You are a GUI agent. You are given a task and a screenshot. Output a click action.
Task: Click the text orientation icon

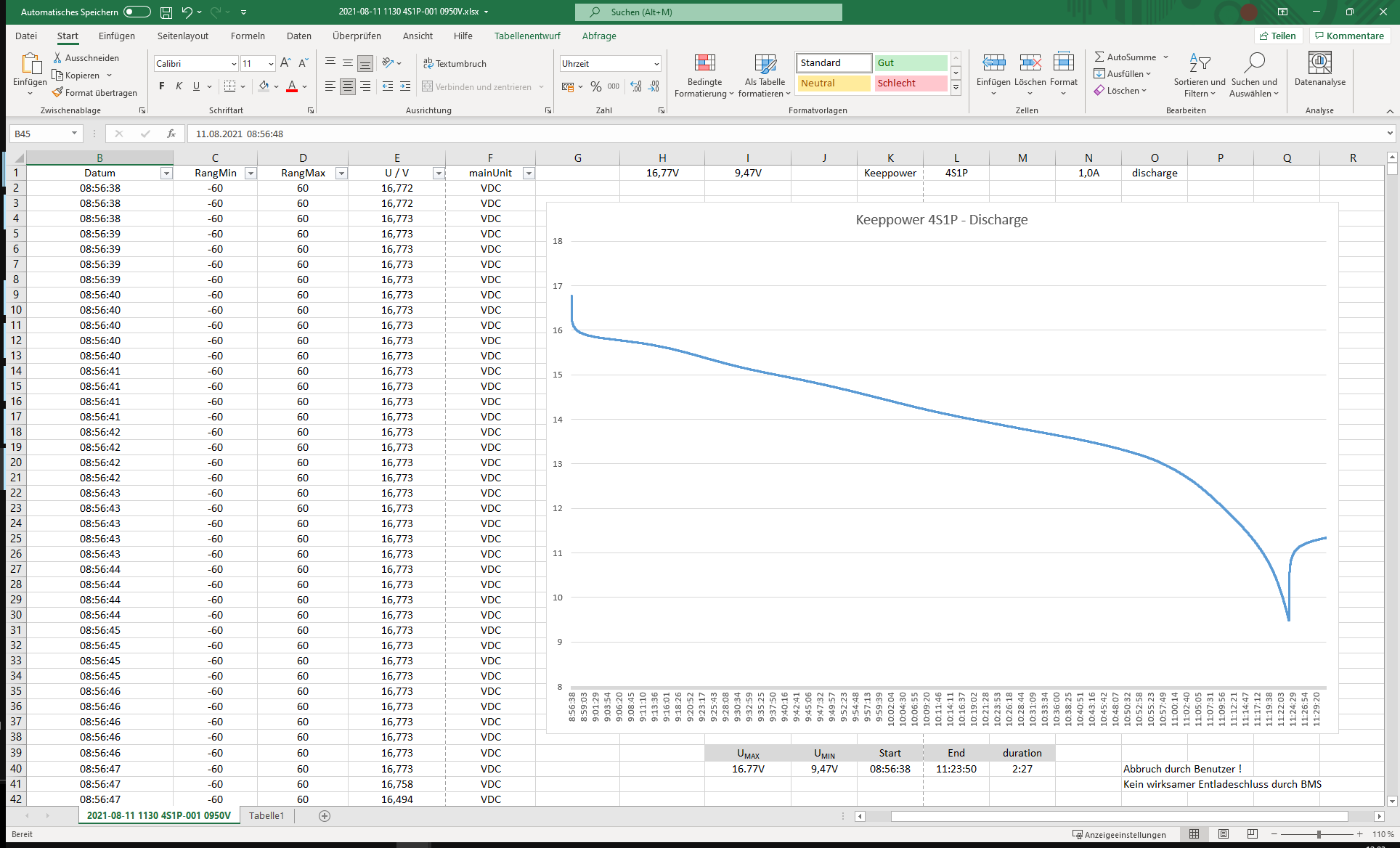pos(388,63)
